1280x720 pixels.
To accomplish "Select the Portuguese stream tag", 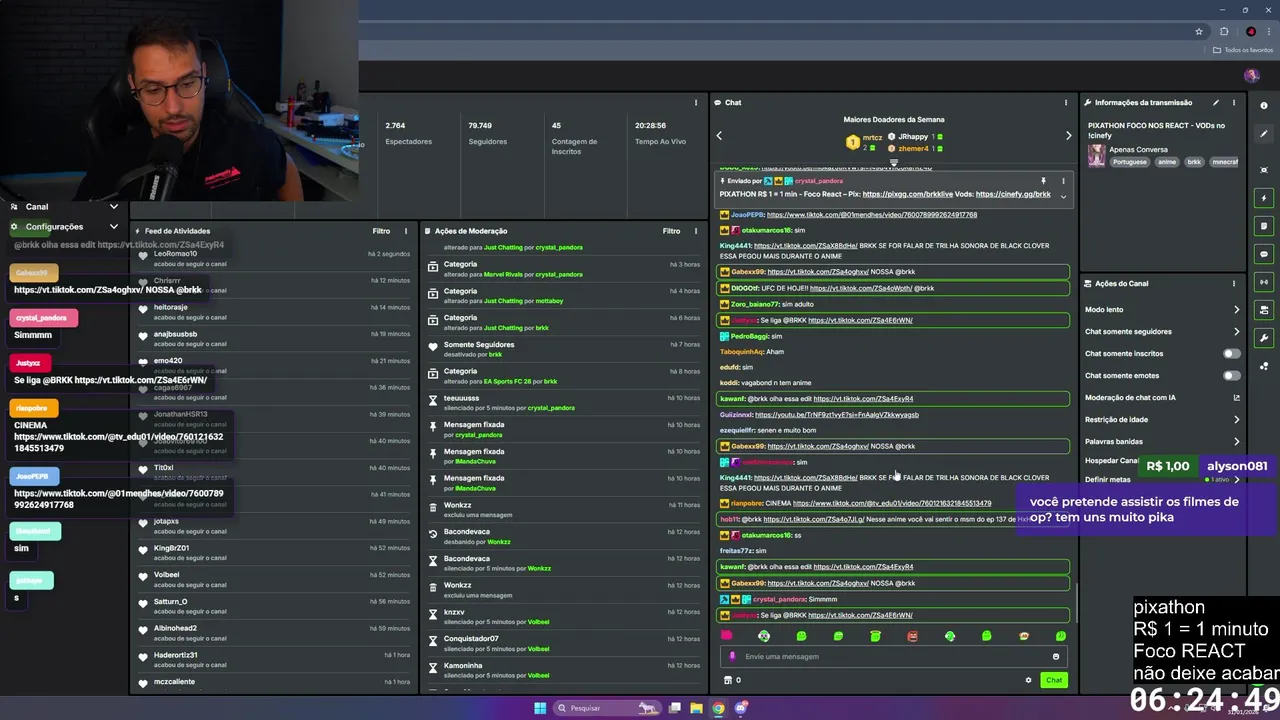I will click(x=1129, y=162).
